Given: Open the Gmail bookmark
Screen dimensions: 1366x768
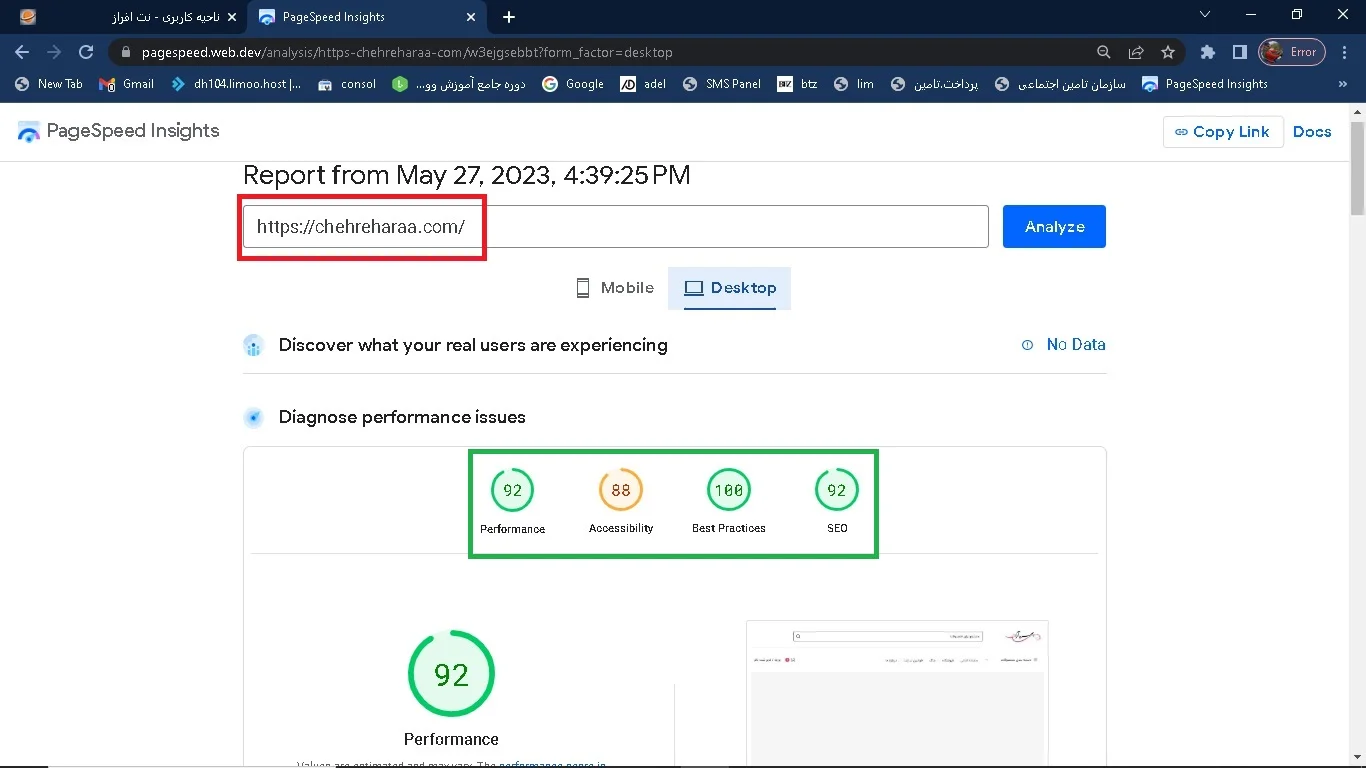Looking at the screenshot, I should click(127, 84).
